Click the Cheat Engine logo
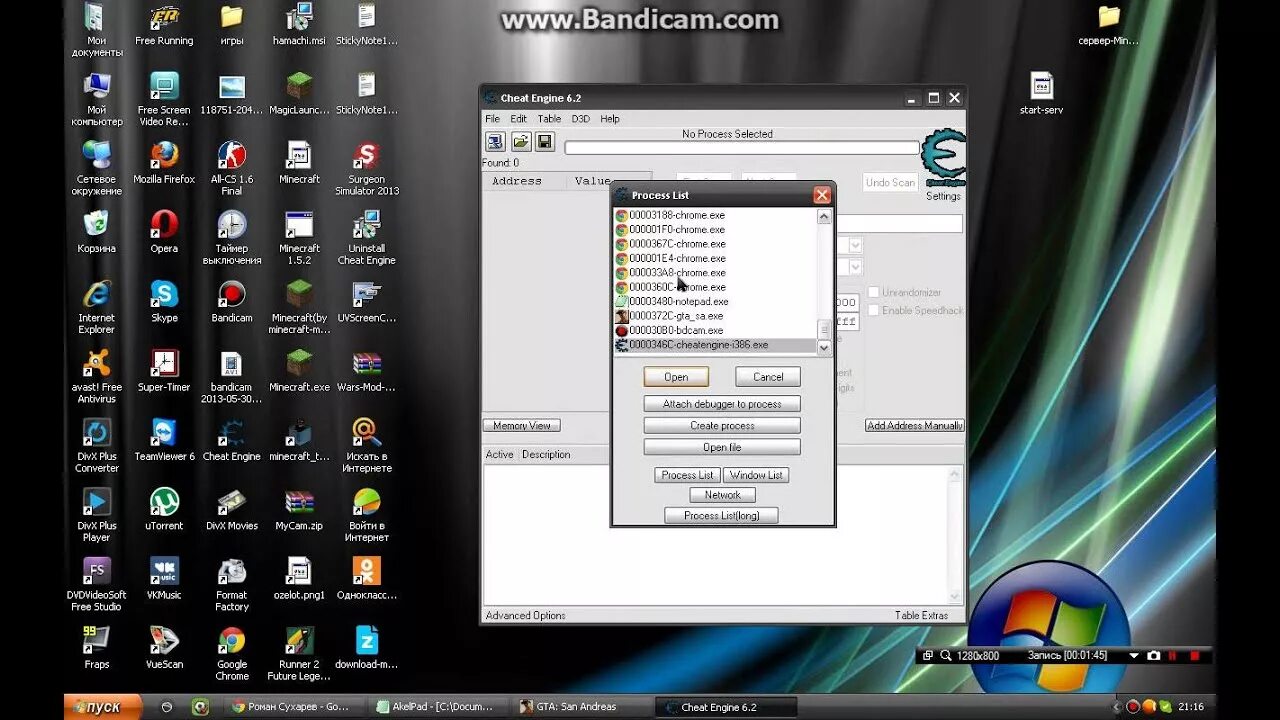The image size is (1280, 720). point(943,158)
